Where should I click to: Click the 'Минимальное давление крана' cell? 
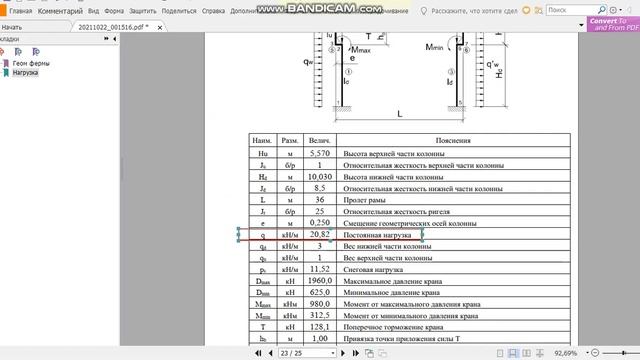[x=453, y=292]
